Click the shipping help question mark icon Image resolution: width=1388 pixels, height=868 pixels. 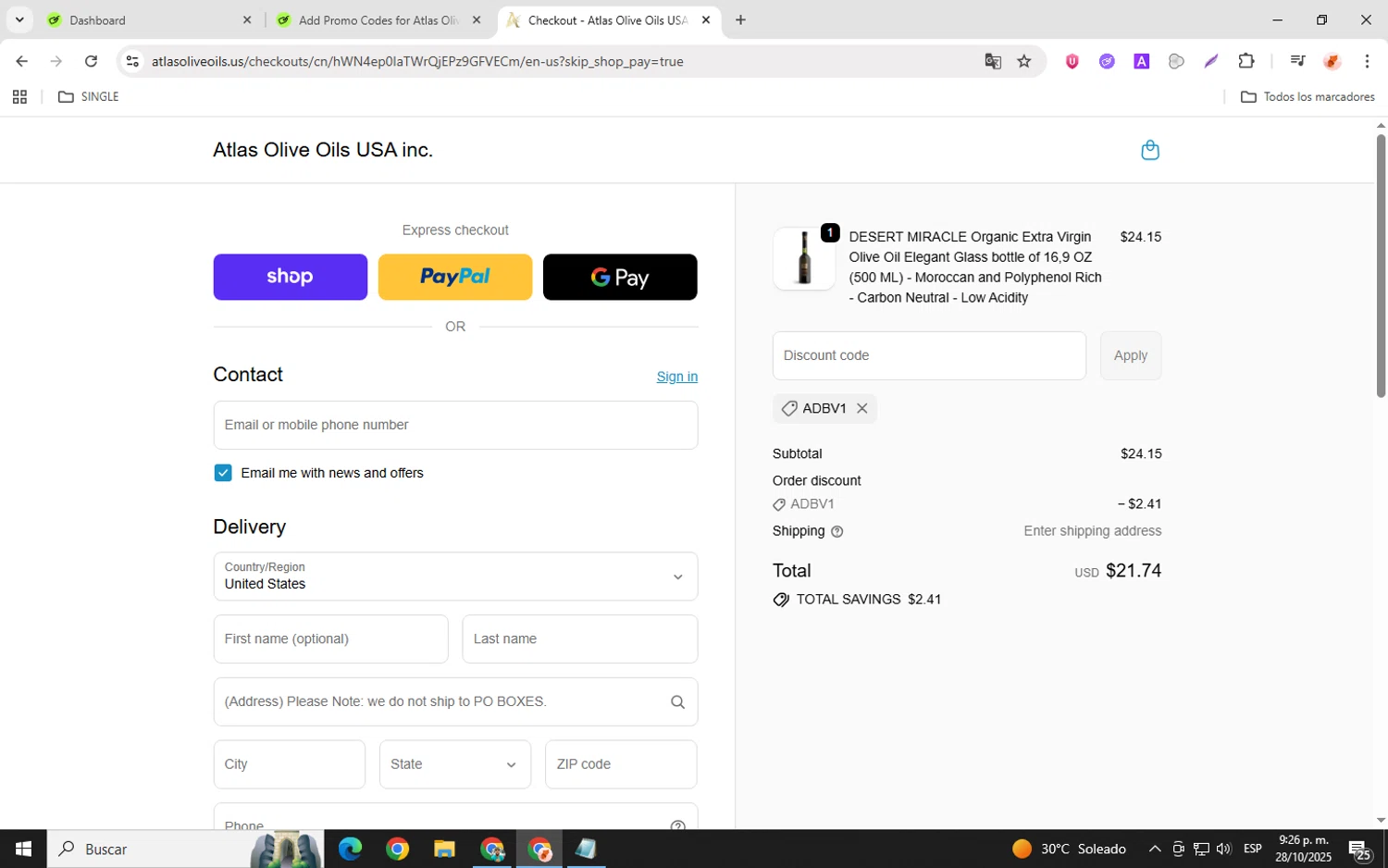[x=837, y=531]
